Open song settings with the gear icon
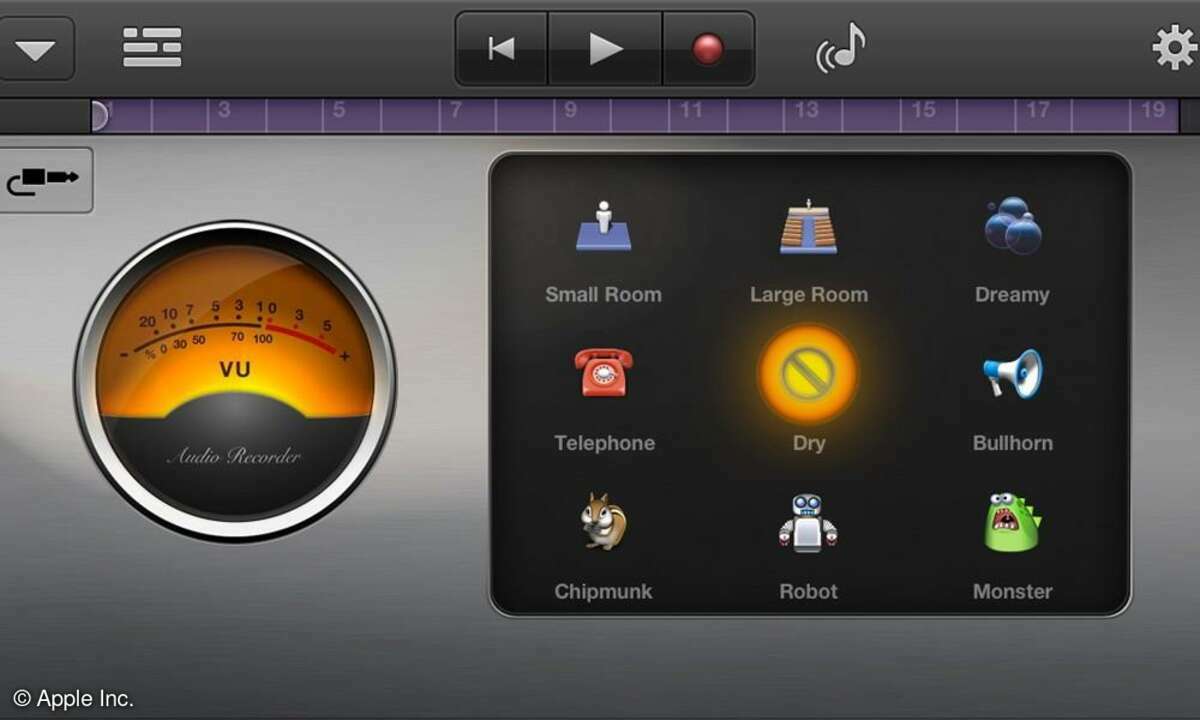 tap(1173, 48)
